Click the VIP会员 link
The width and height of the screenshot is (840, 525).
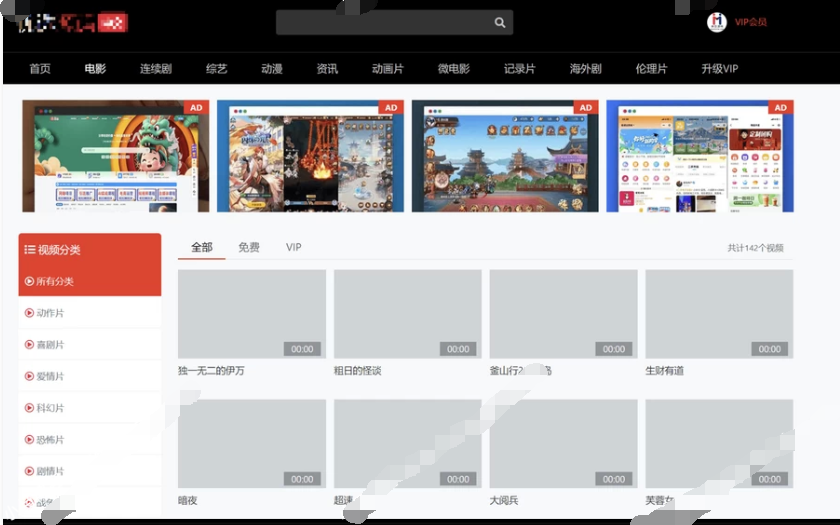(x=751, y=22)
